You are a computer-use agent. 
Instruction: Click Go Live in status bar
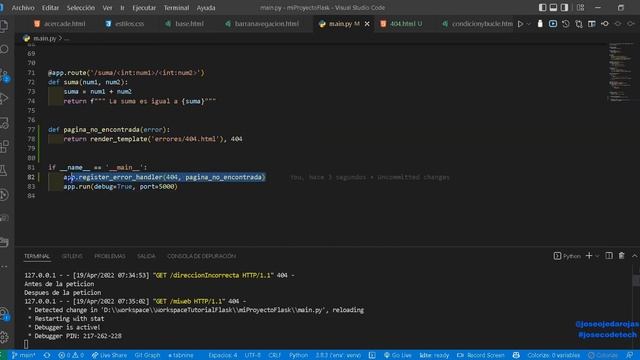tap(398, 355)
